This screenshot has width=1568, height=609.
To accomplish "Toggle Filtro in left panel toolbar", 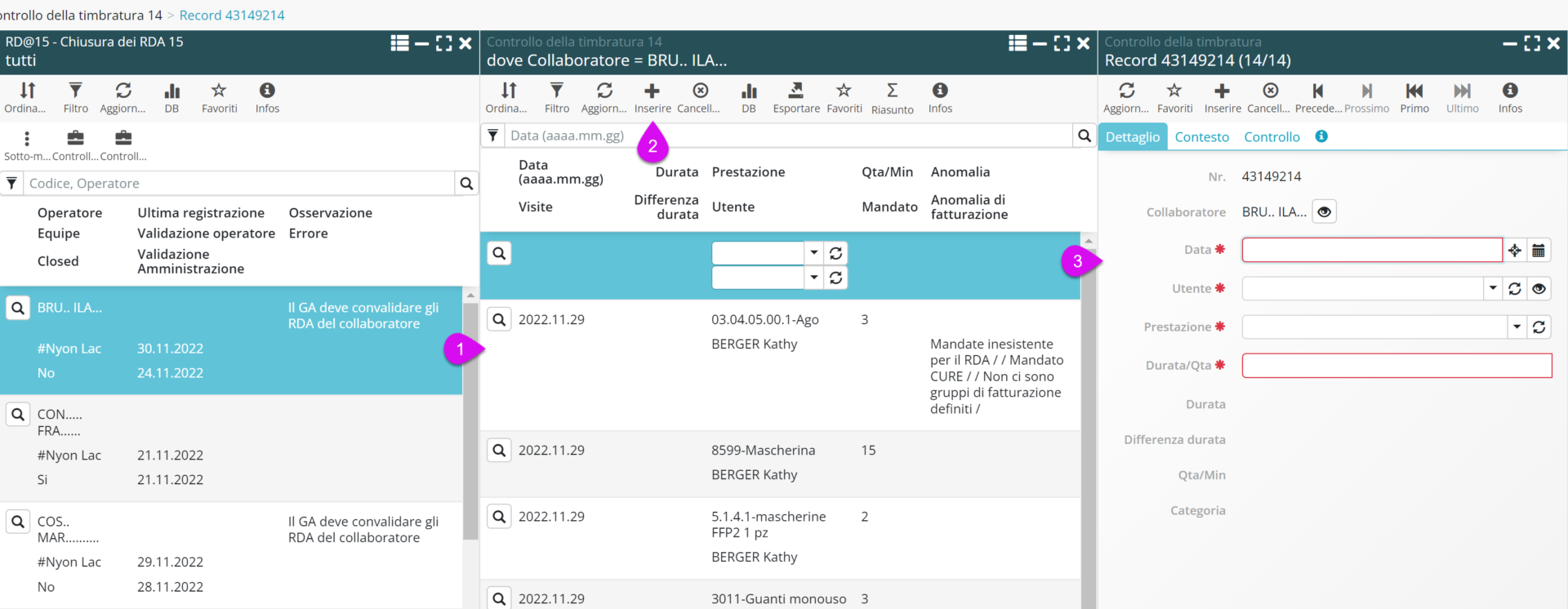I will pos(75,91).
